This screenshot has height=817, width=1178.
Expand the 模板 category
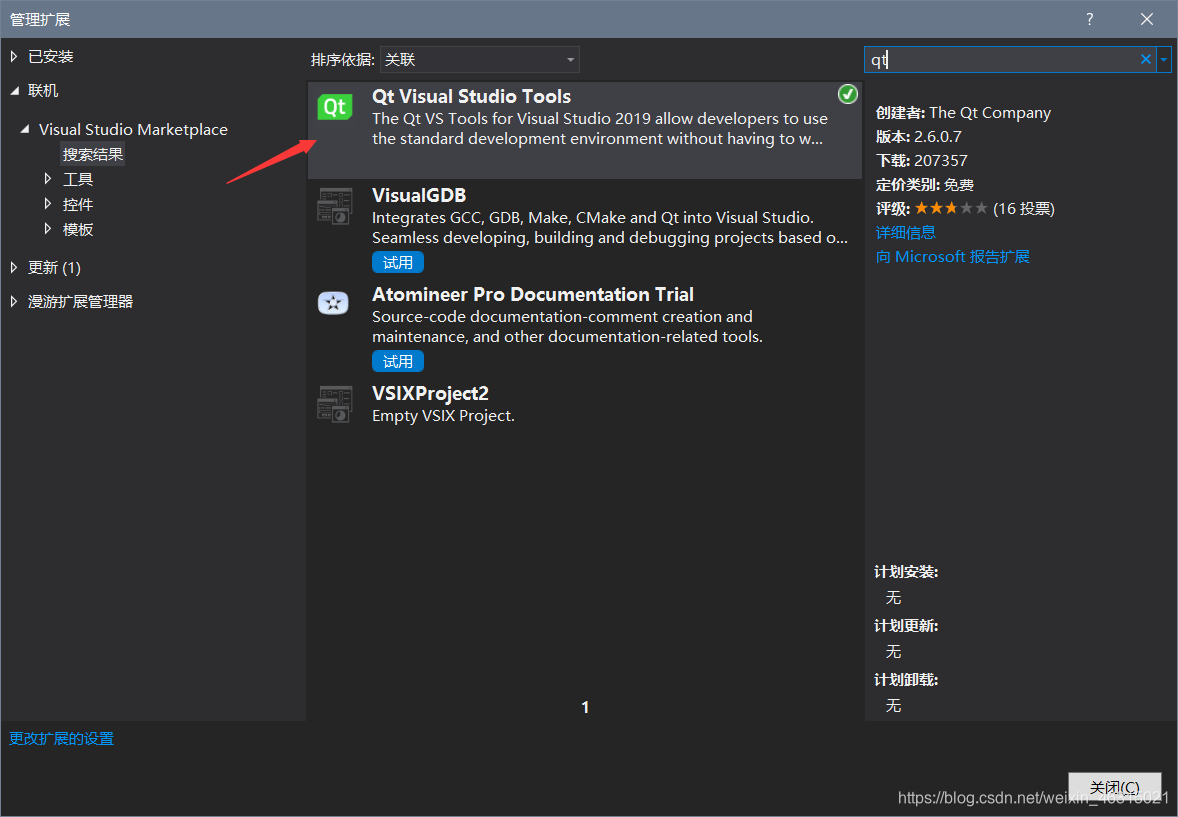pos(48,228)
